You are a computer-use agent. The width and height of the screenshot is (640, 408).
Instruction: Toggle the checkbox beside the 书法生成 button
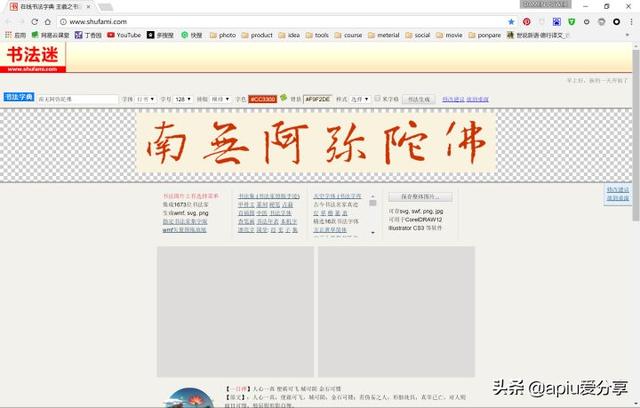(x=378, y=98)
